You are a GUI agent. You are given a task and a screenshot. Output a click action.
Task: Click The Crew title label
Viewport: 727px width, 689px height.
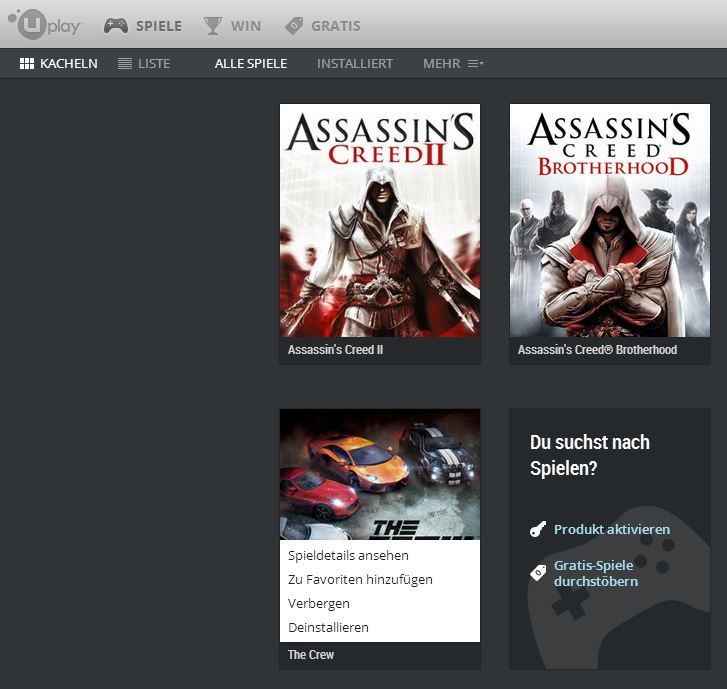tap(311, 655)
